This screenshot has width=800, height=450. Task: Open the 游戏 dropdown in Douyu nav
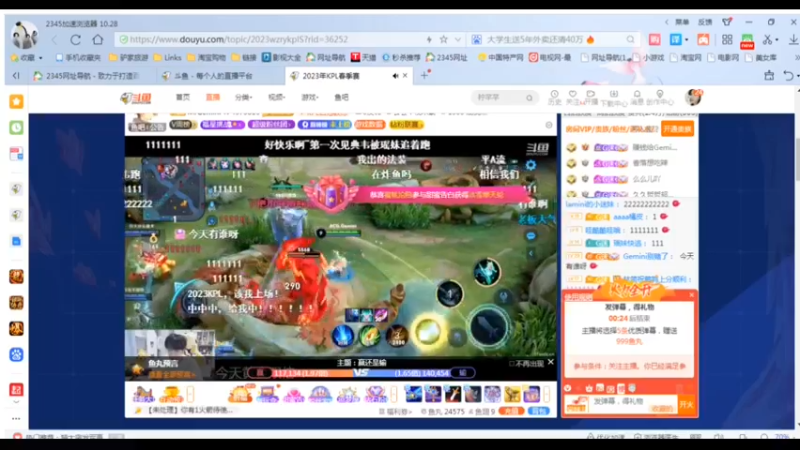tap(309, 97)
